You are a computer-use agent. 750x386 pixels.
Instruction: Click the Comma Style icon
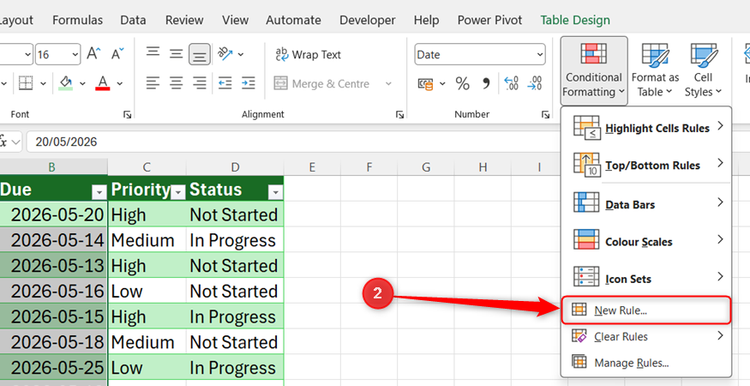(x=486, y=84)
